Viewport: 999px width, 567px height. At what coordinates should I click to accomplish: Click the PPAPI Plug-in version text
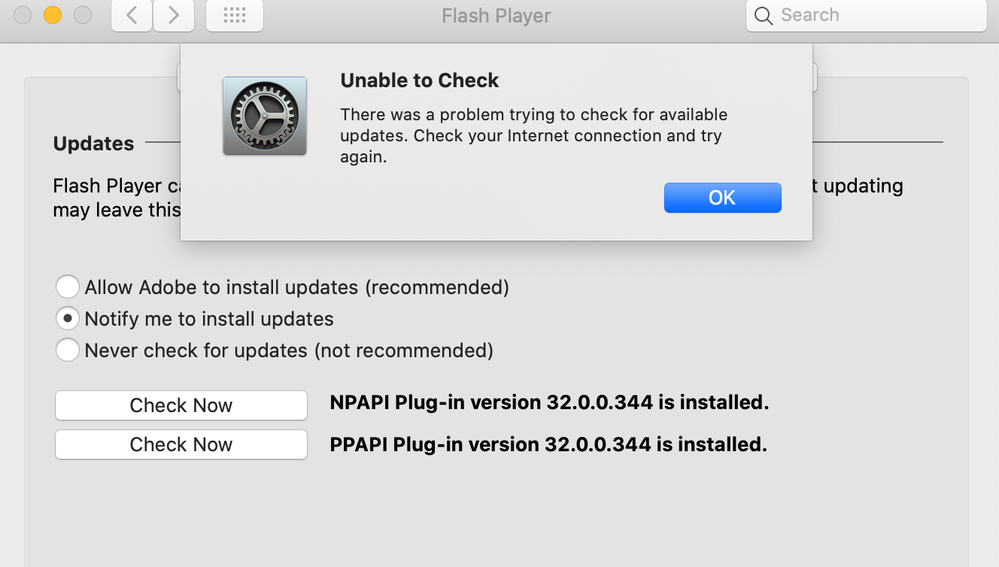pos(548,444)
